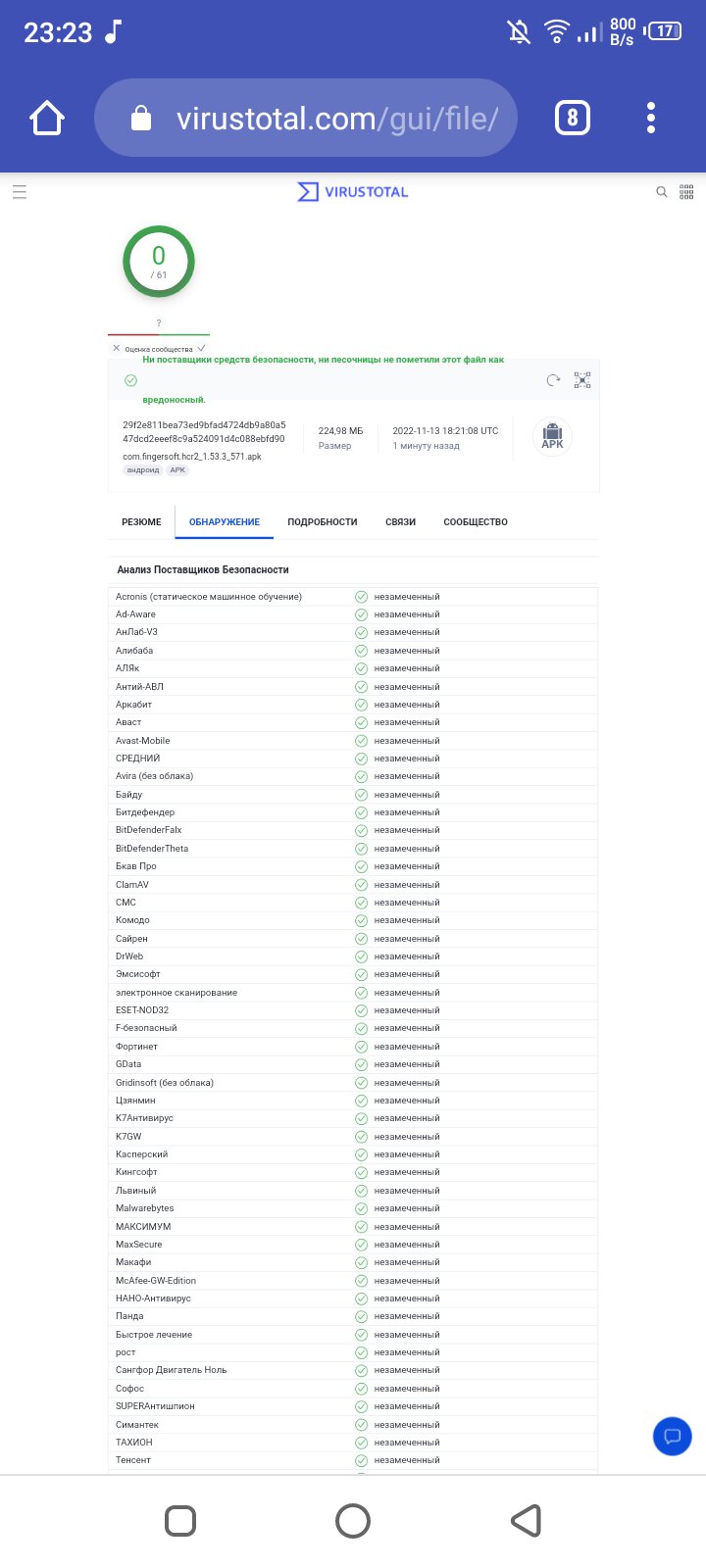
Task: Open the VirusTotal search icon
Action: tap(662, 192)
